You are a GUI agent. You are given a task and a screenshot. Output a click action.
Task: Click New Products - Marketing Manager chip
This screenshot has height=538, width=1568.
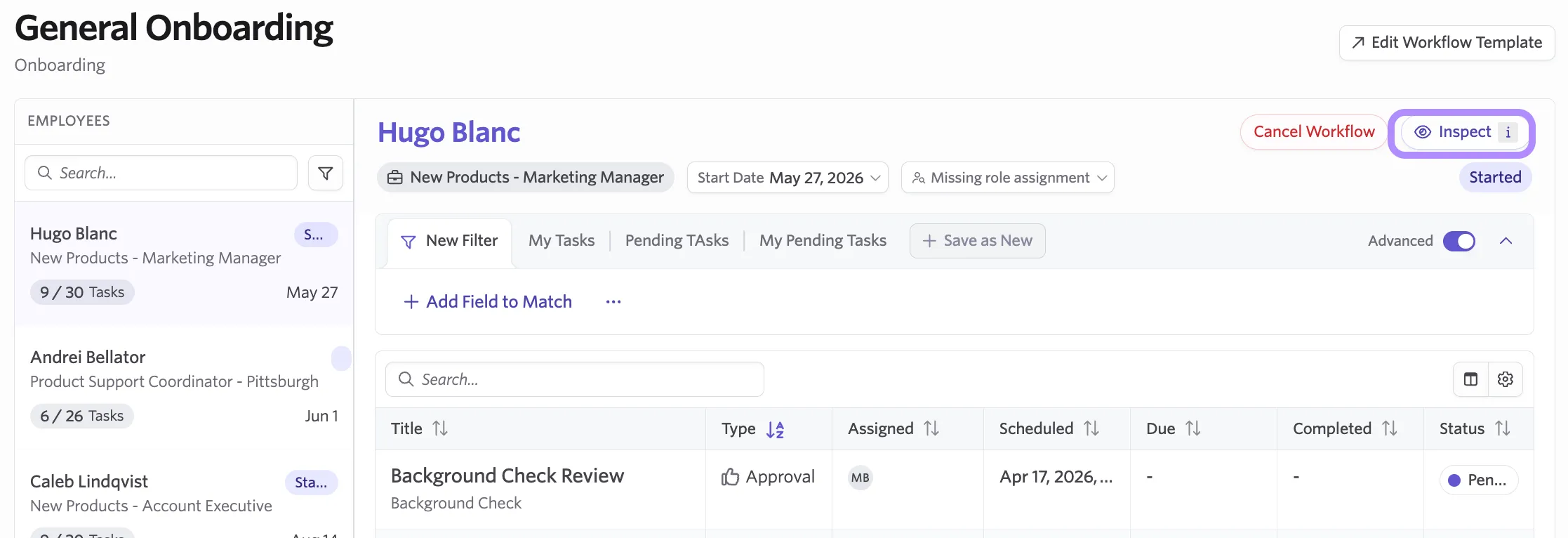point(526,178)
